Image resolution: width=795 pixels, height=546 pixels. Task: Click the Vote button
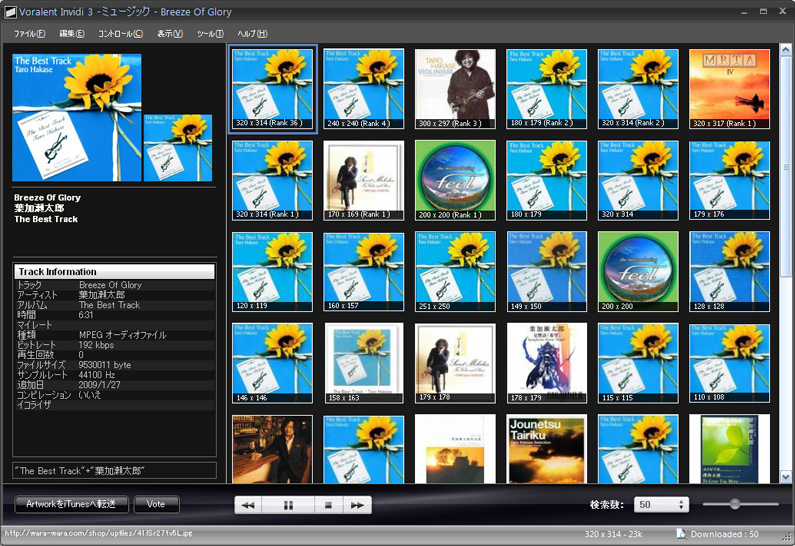156,504
